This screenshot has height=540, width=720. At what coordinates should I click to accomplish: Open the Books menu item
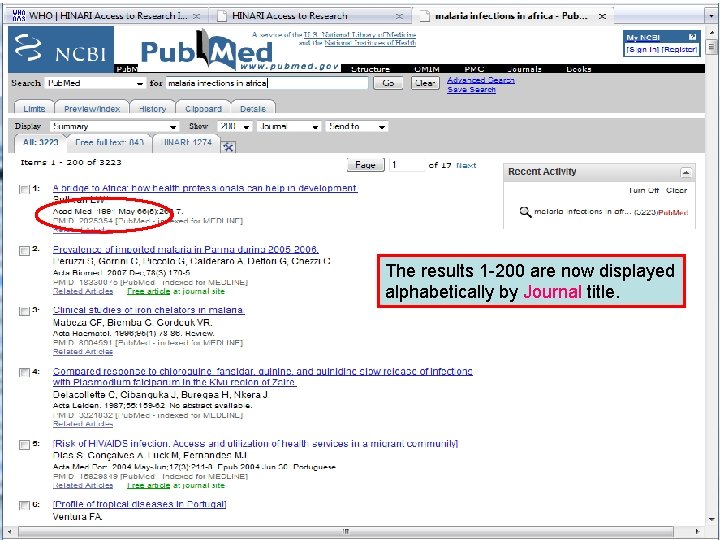point(579,69)
